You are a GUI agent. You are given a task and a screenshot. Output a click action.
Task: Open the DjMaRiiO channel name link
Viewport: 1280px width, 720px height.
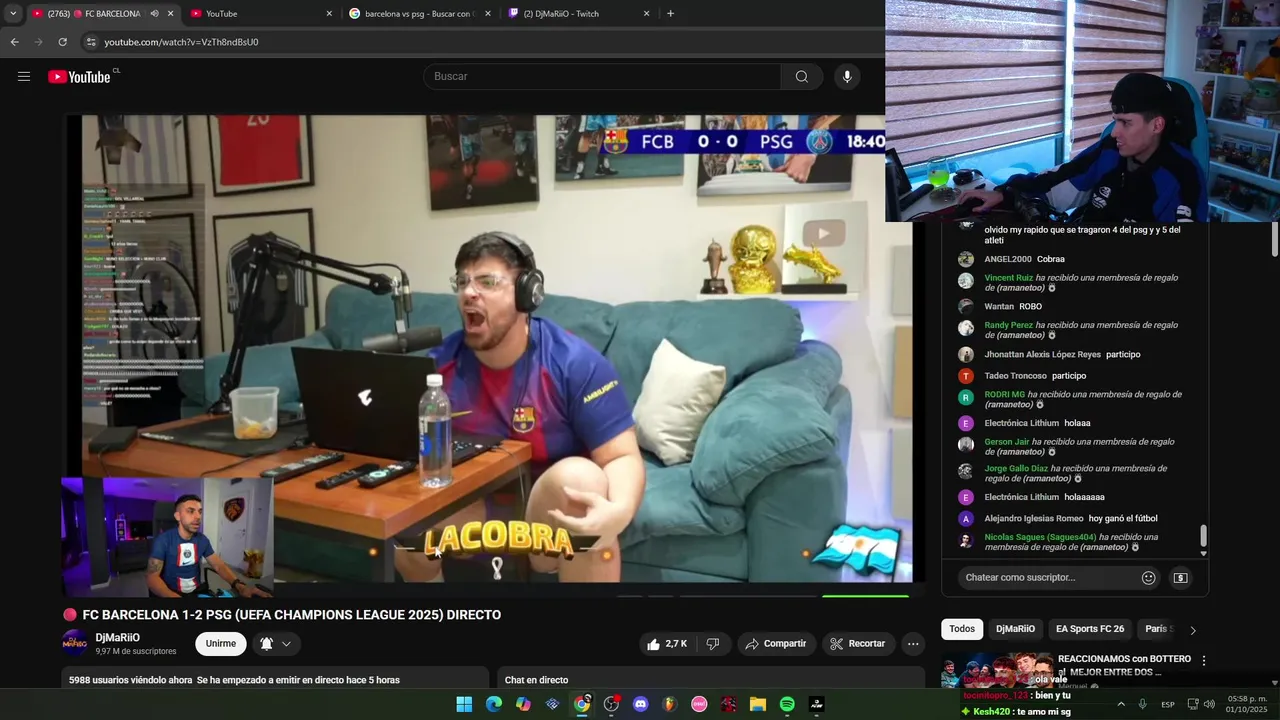pos(118,638)
